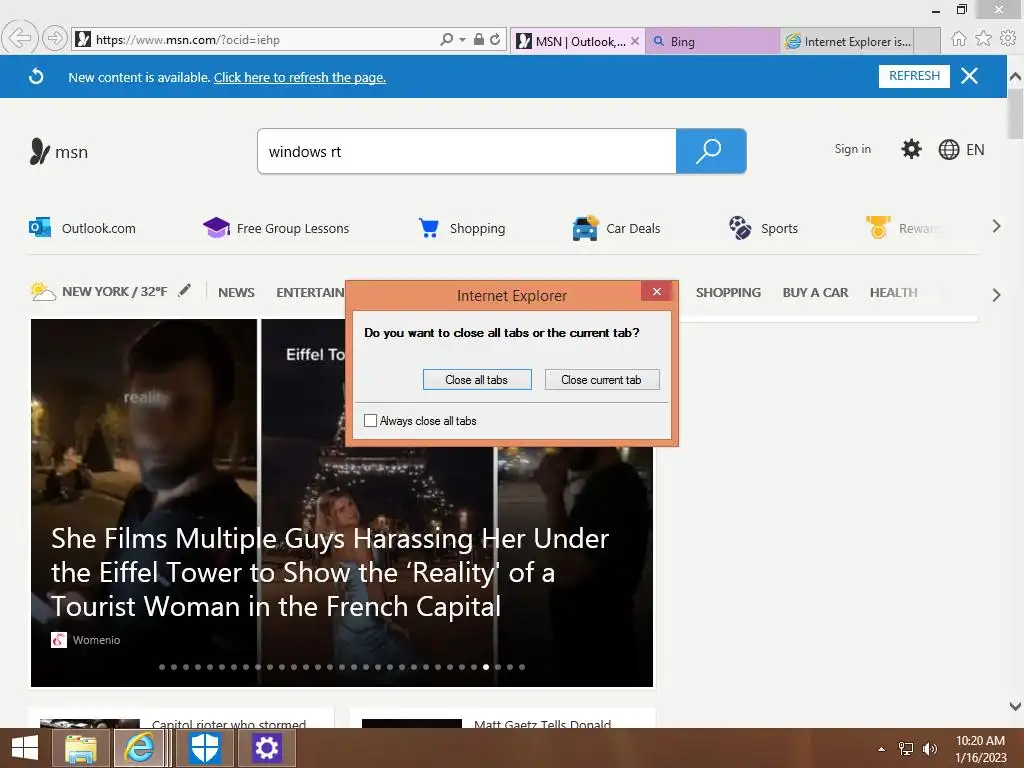Select the HEALTH category
This screenshot has width=1024, height=768.
pos(893,293)
